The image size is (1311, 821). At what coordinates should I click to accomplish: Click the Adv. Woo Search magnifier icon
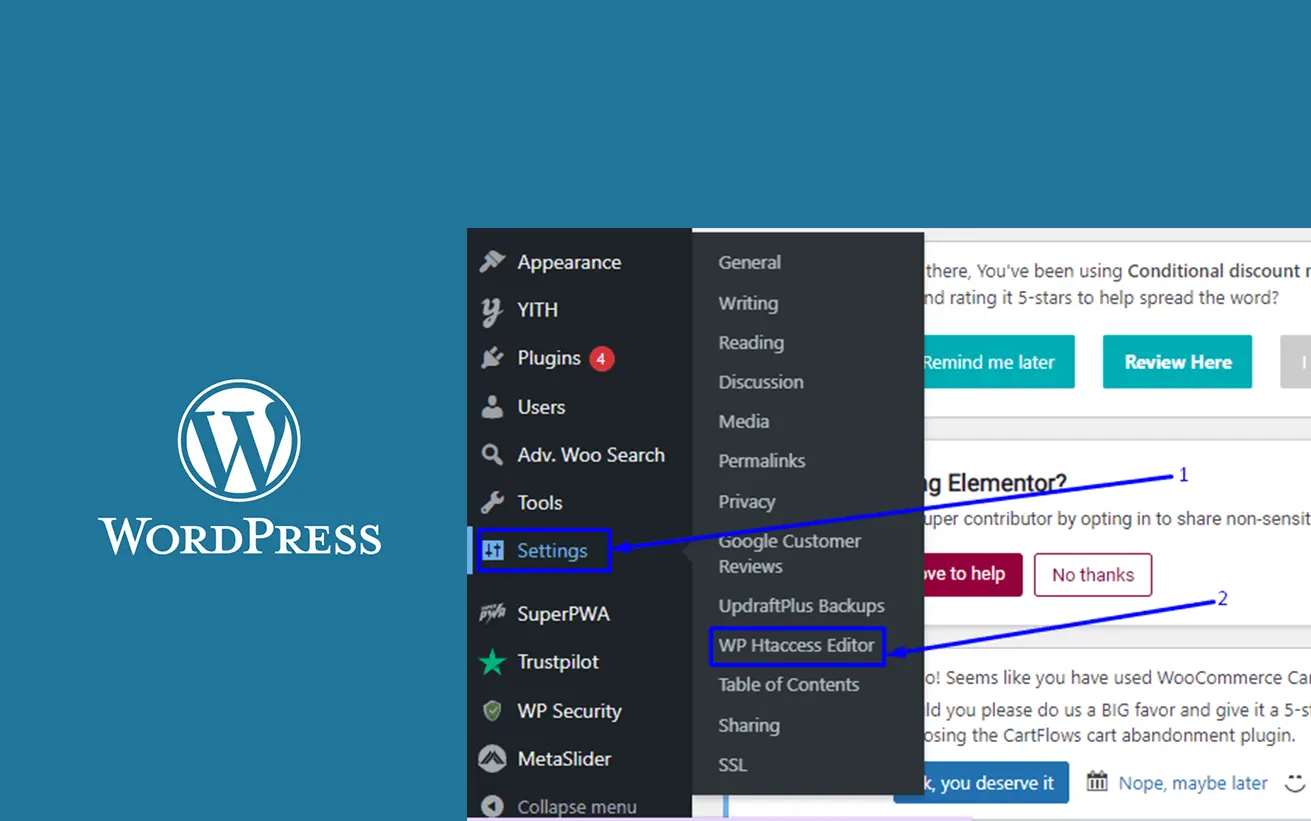[492, 455]
